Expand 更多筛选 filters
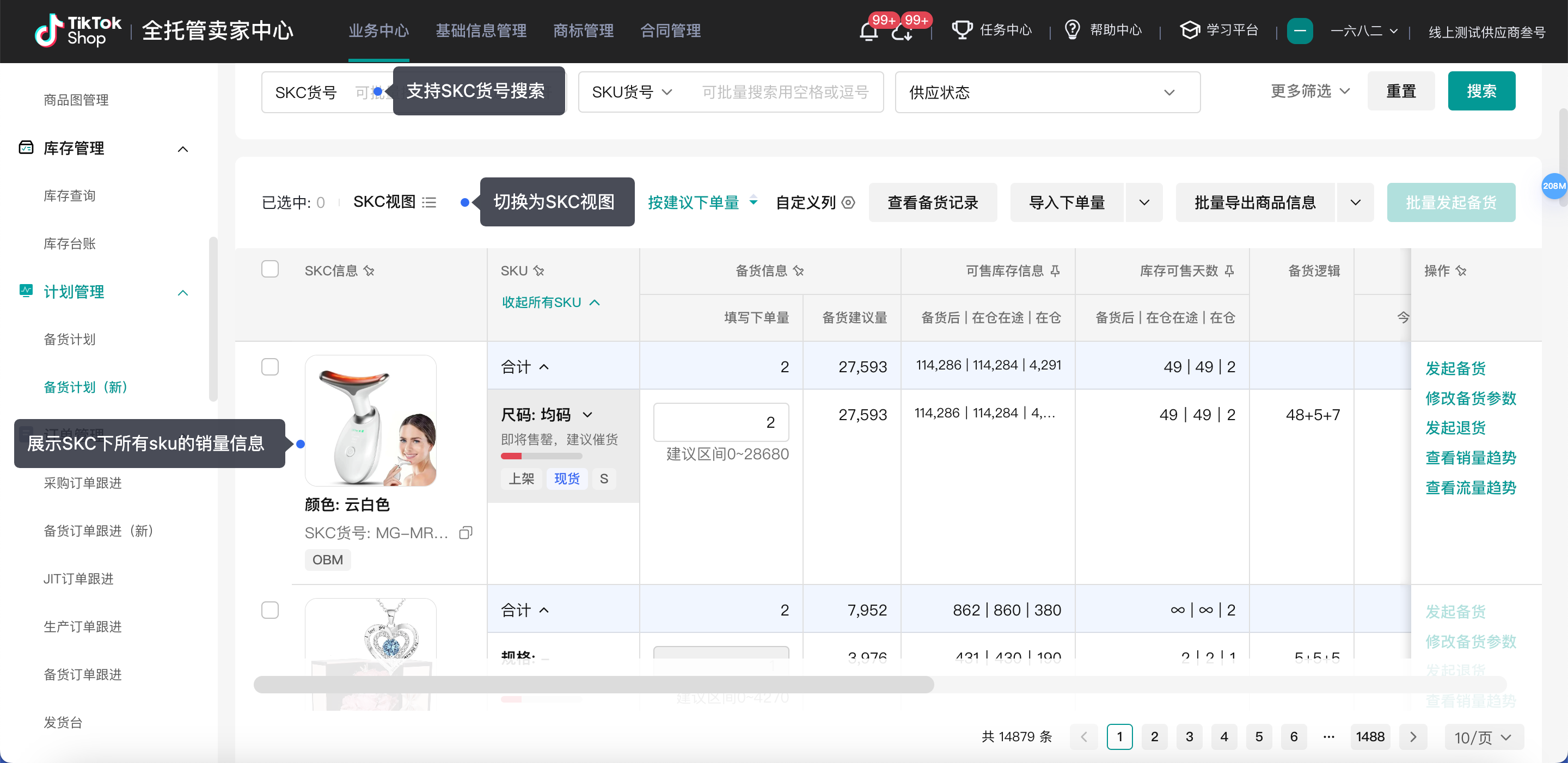The height and width of the screenshot is (763, 1568). click(1310, 91)
